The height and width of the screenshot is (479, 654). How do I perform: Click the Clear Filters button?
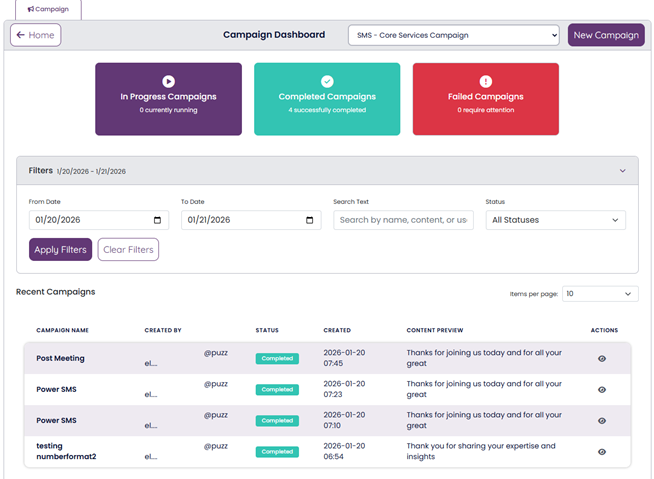click(128, 249)
